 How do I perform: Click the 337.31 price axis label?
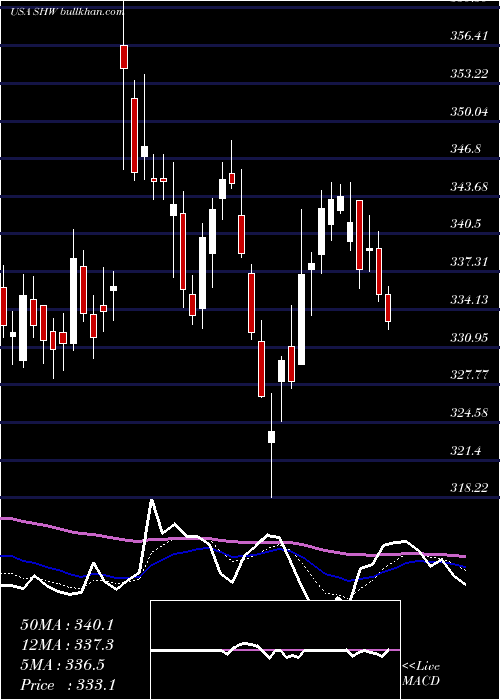(x=468, y=261)
